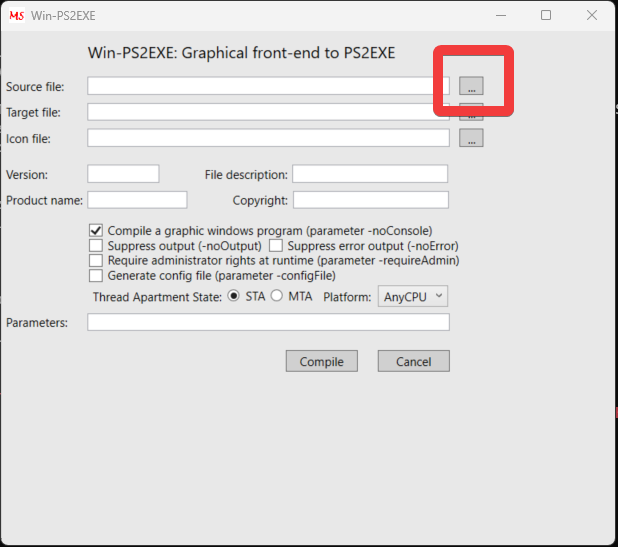
Task: Open the Platform AnyCPU dropdown
Action: coord(413,296)
